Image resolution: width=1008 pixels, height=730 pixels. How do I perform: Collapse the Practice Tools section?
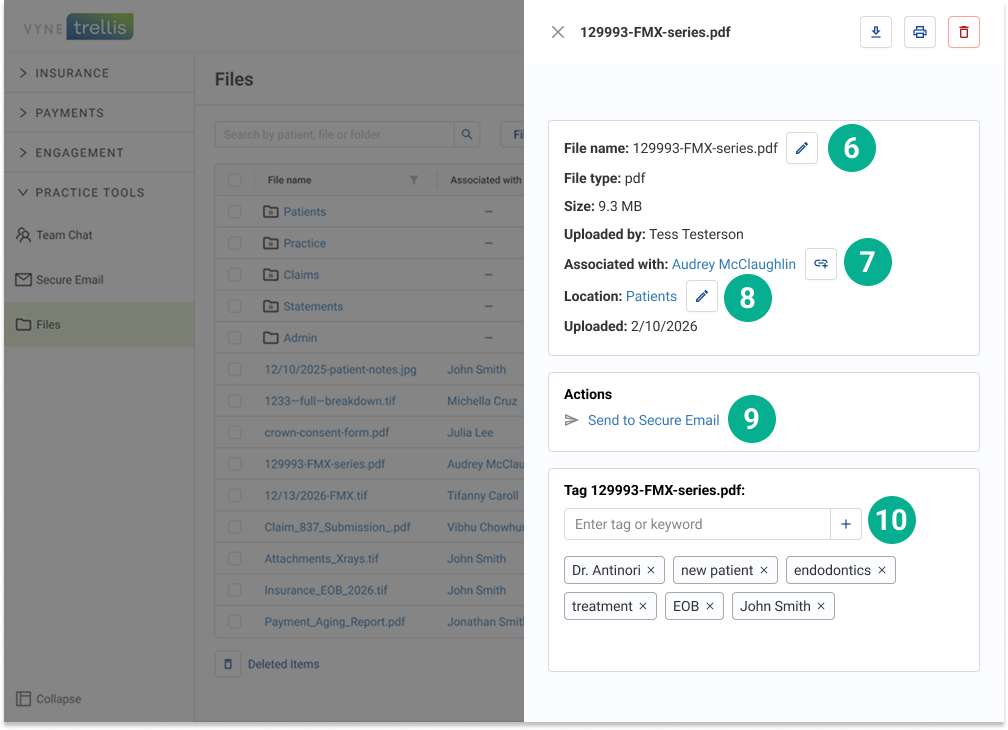click(89, 192)
